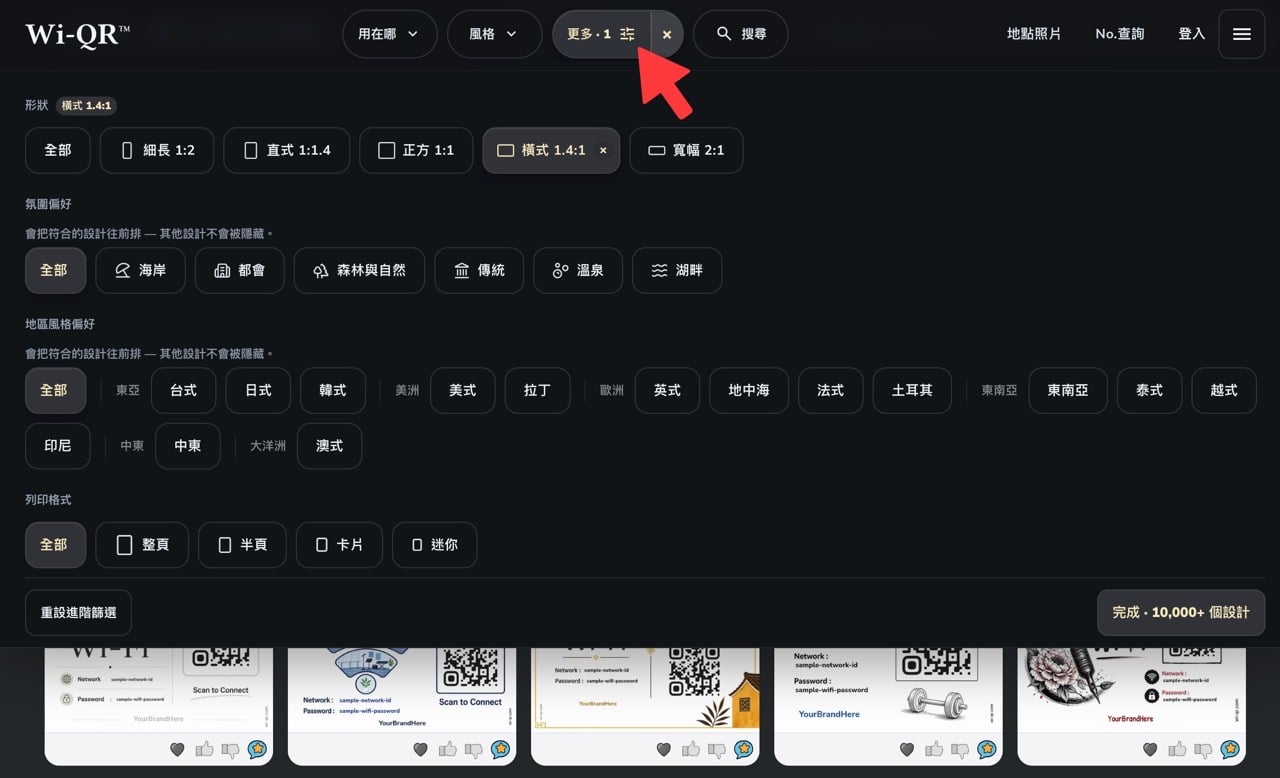Click the 搜尋 search button
This screenshot has height=778, width=1280.
[x=741, y=34]
